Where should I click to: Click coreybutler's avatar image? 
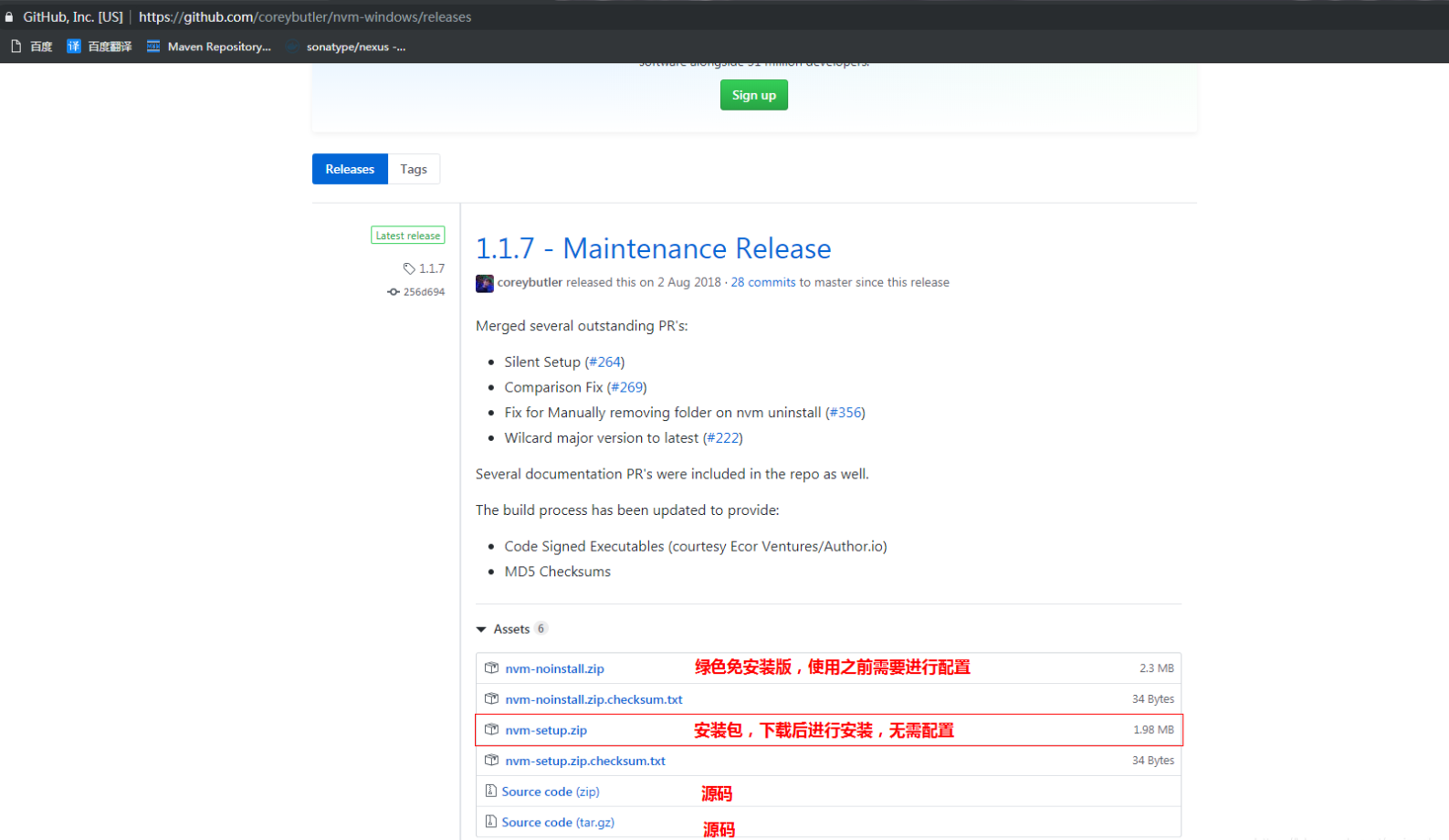pos(485,283)
